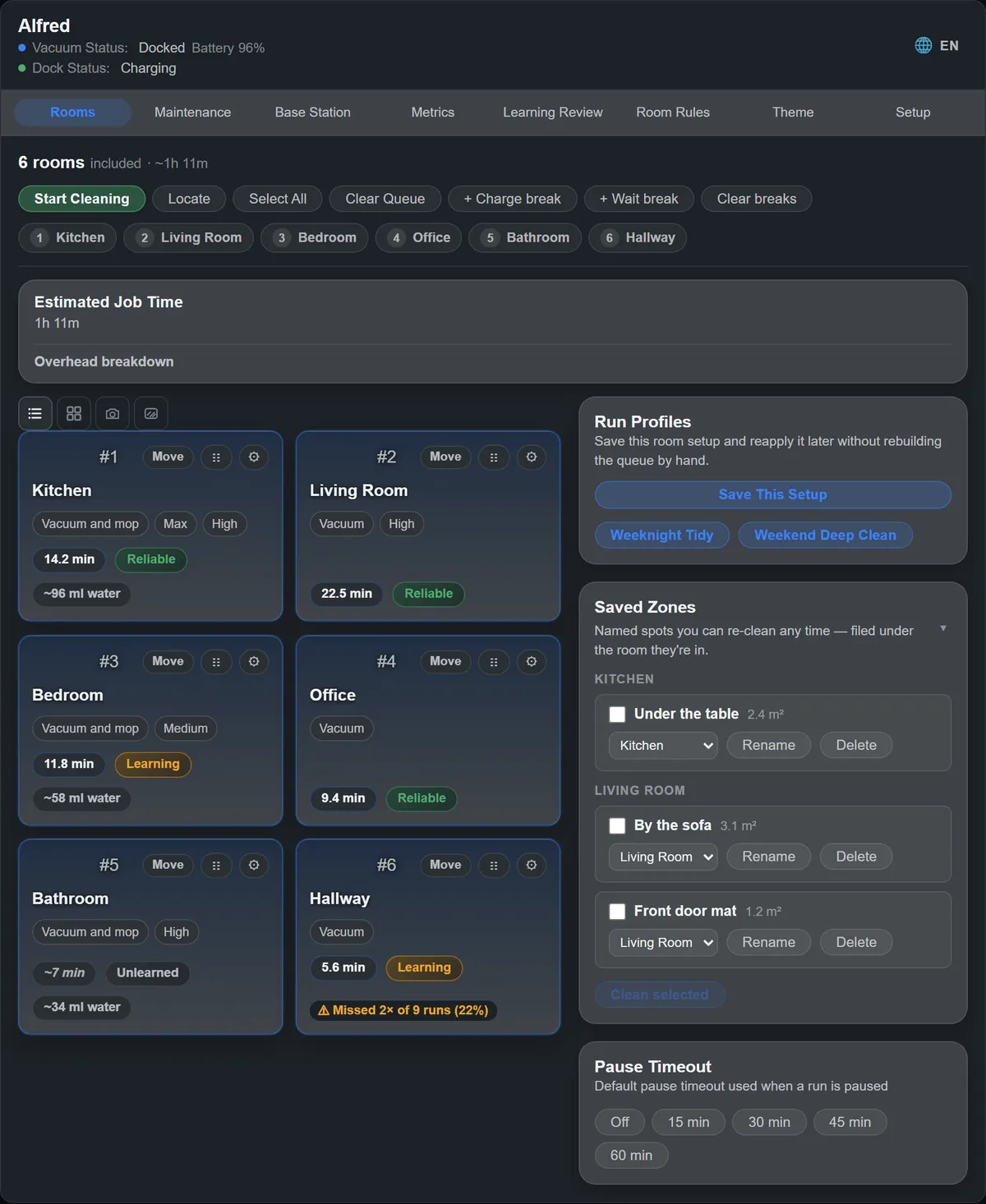The height and width of the screenshot is (1204, 986).
Task: Open the Metrics tab
Action: click(x=433, y=113)
